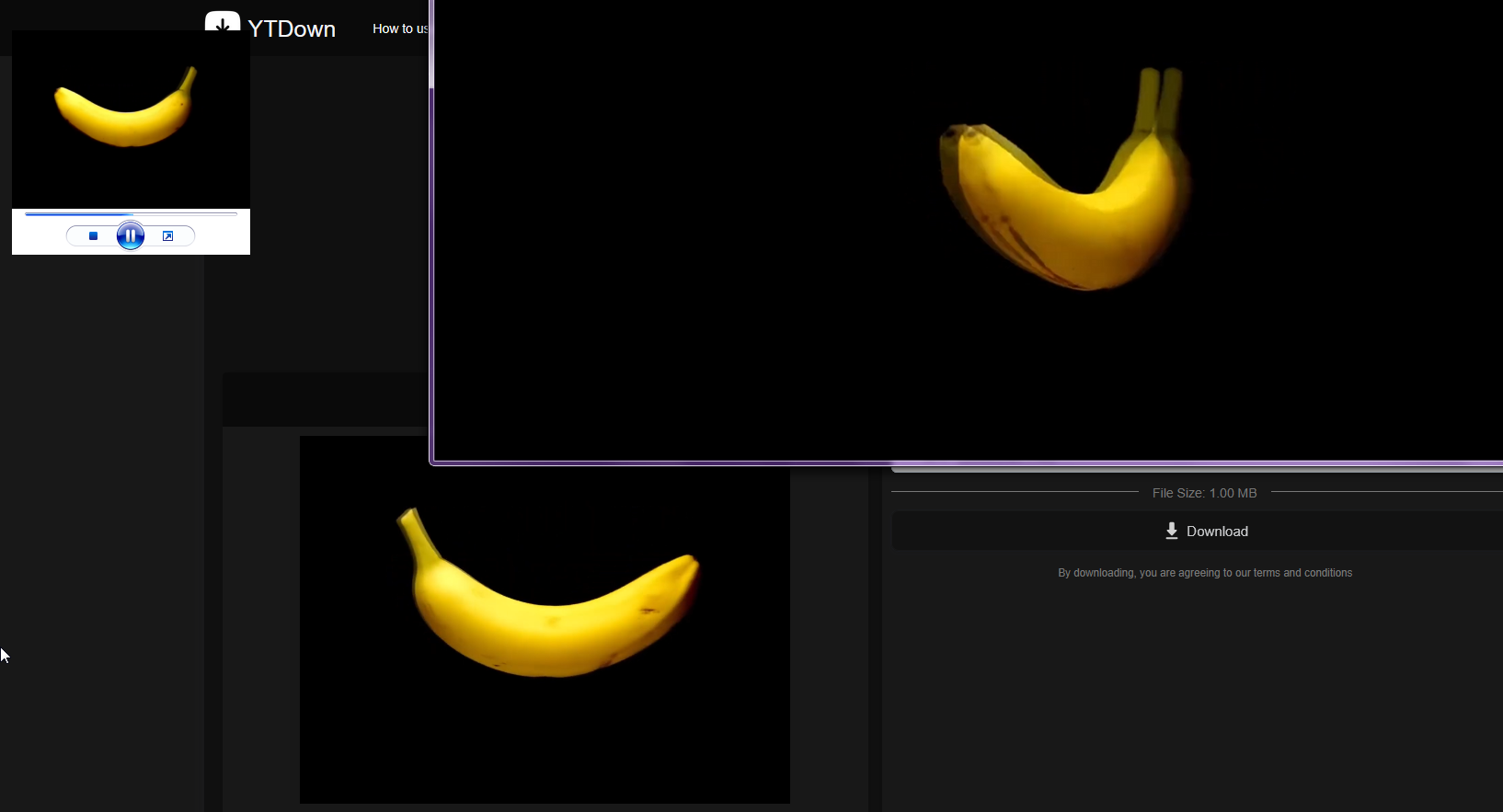Click the purple scrollbar on overlay window's left edge
This screenshot has width=1503, height=812.
431,46
